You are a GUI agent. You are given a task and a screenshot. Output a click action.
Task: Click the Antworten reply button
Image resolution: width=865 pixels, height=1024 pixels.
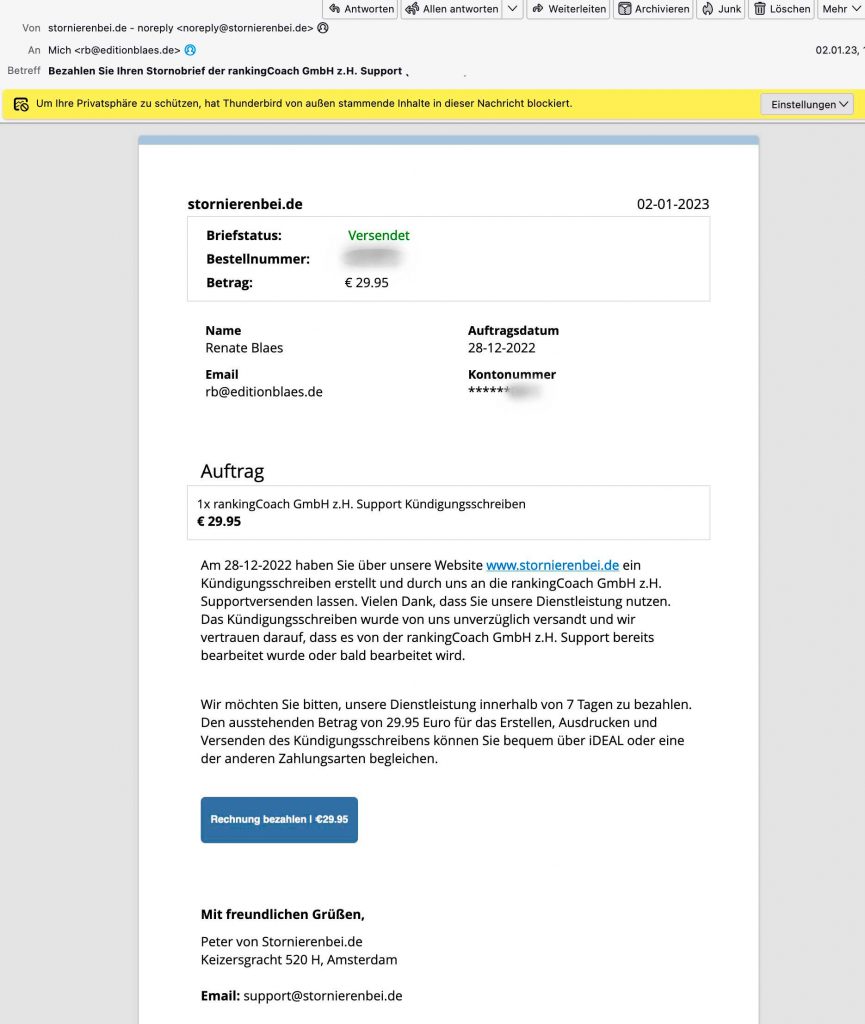360,9
